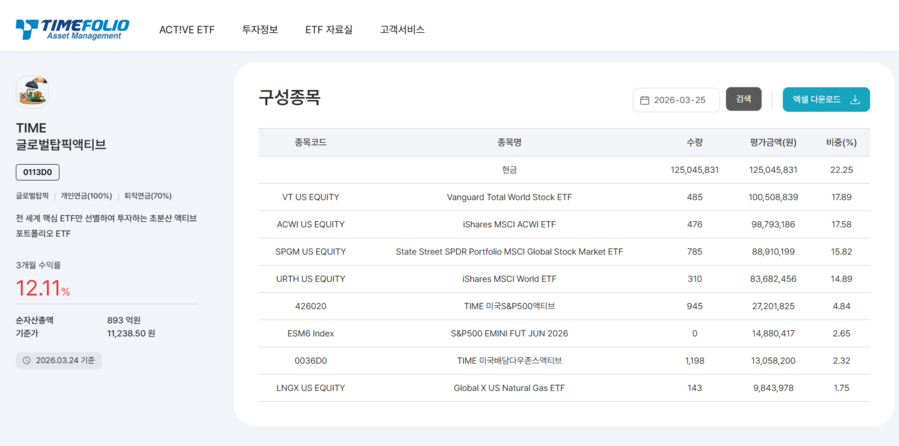Open the ETF 자료실 menu
The width and height of the screenshot is (899, 446).
[329, 30]
